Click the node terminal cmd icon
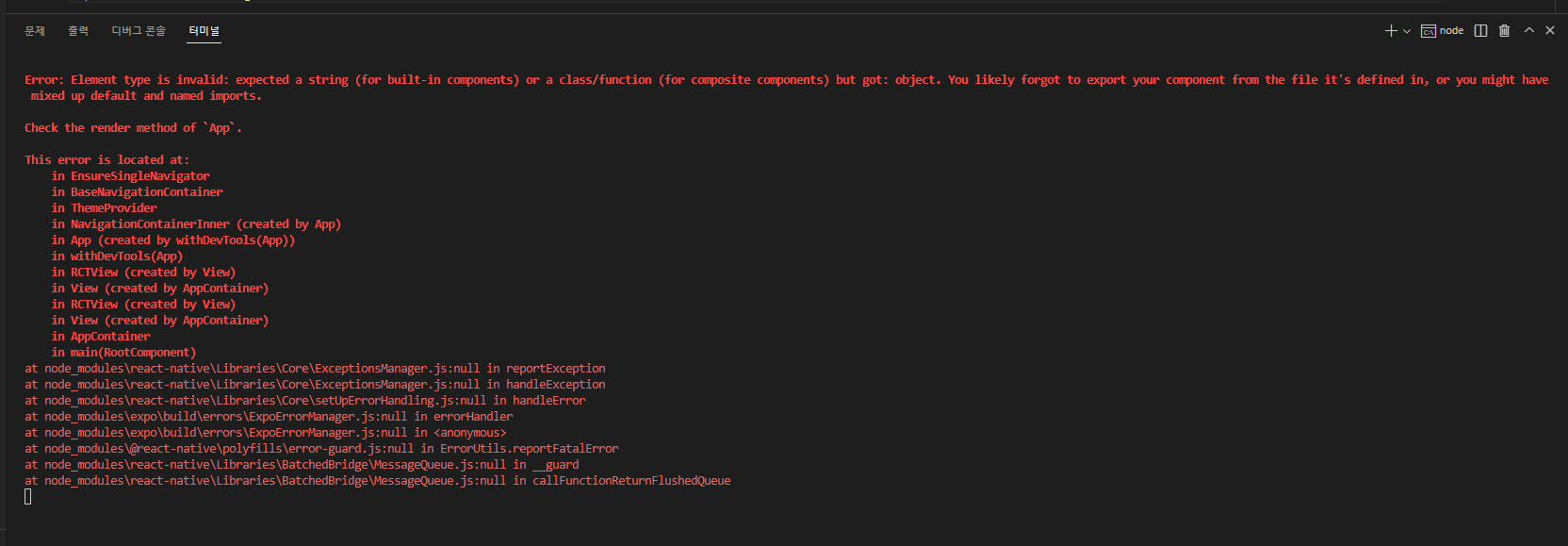1568x546 pixels. point(1429,31)
